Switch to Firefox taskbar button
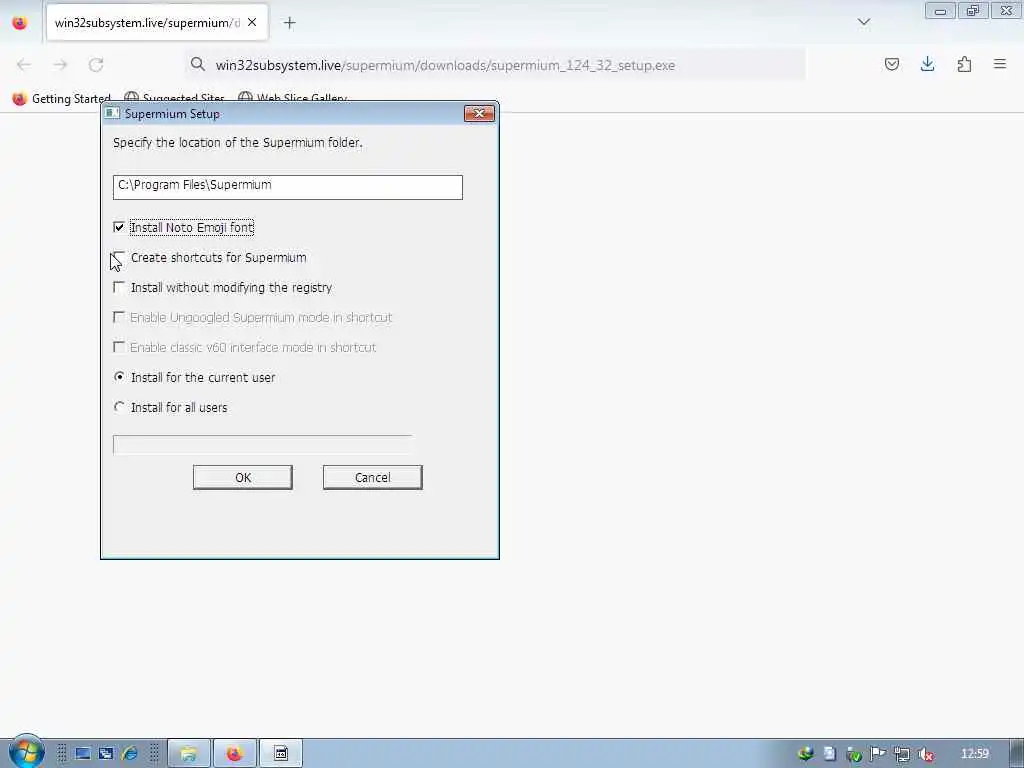 [x=234, y=754]
